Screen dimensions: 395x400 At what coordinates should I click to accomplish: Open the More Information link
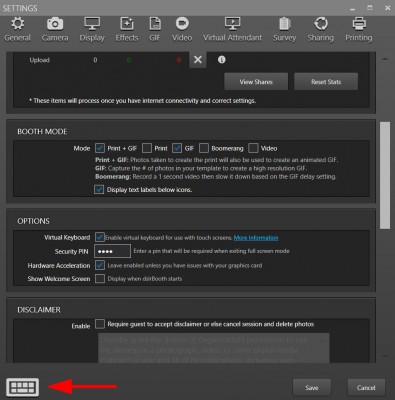tap(256, 238)
